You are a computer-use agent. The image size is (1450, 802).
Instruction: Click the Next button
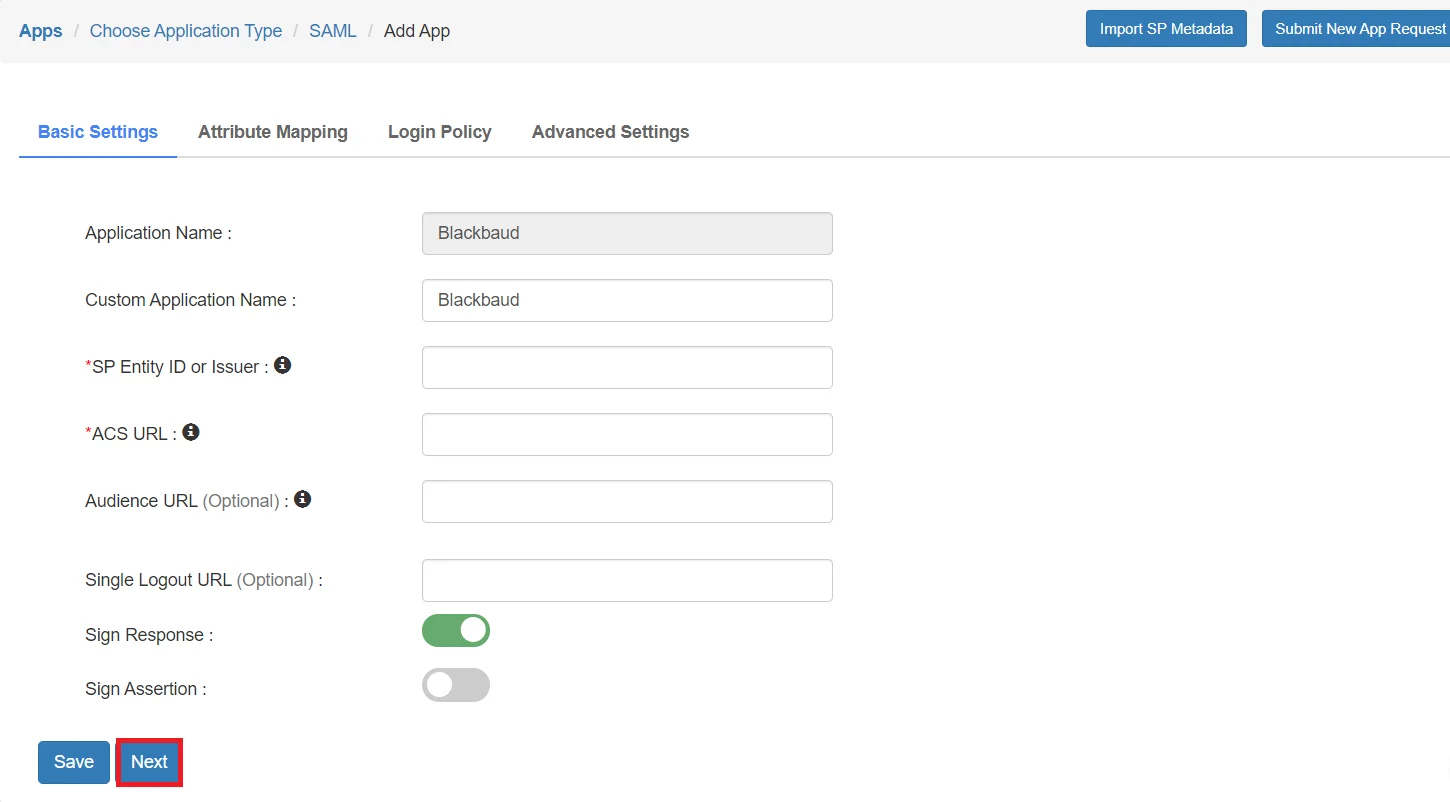149,762
